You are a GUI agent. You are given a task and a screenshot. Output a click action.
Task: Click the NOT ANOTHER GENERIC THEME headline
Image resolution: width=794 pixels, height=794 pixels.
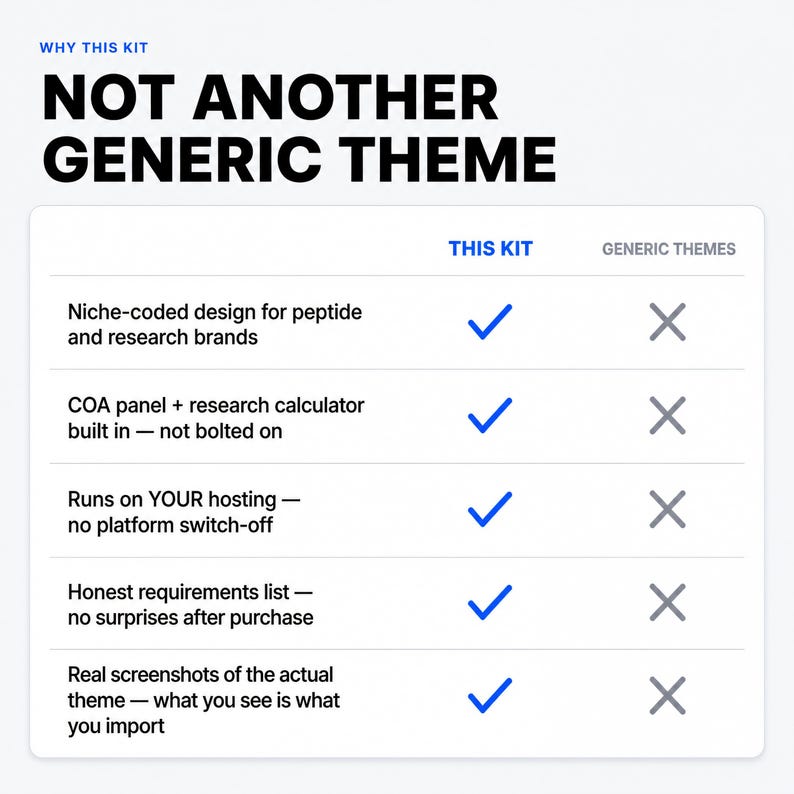pos(299,128)
